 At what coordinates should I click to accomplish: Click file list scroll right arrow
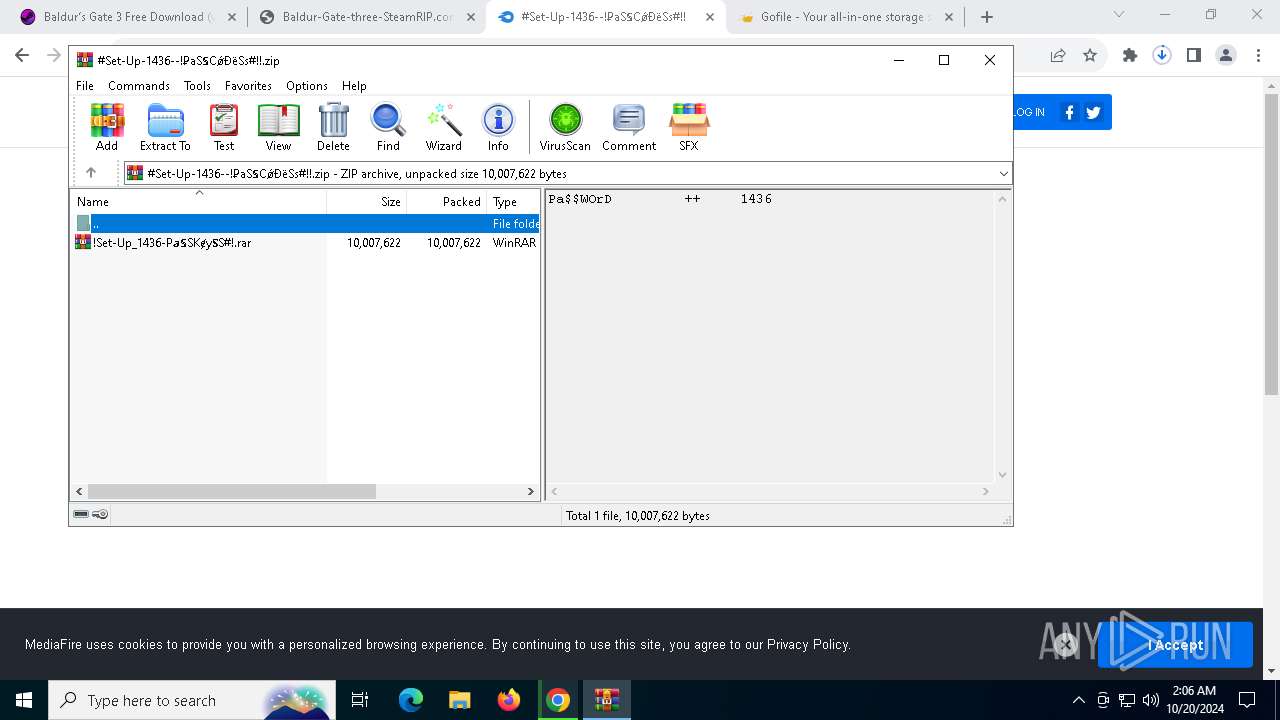pos(531,491)
